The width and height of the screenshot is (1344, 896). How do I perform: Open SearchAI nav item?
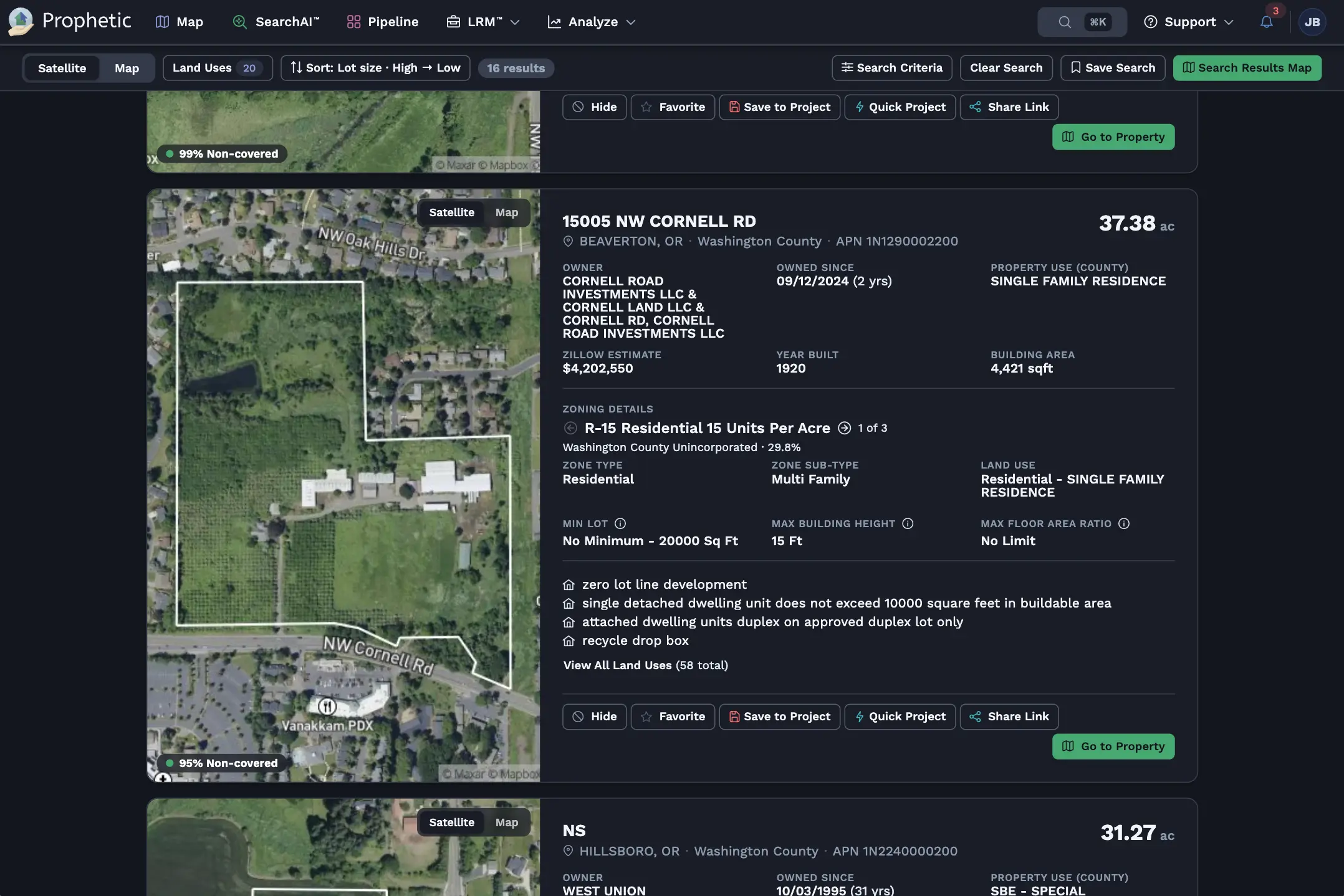click(x=276, y=22)
